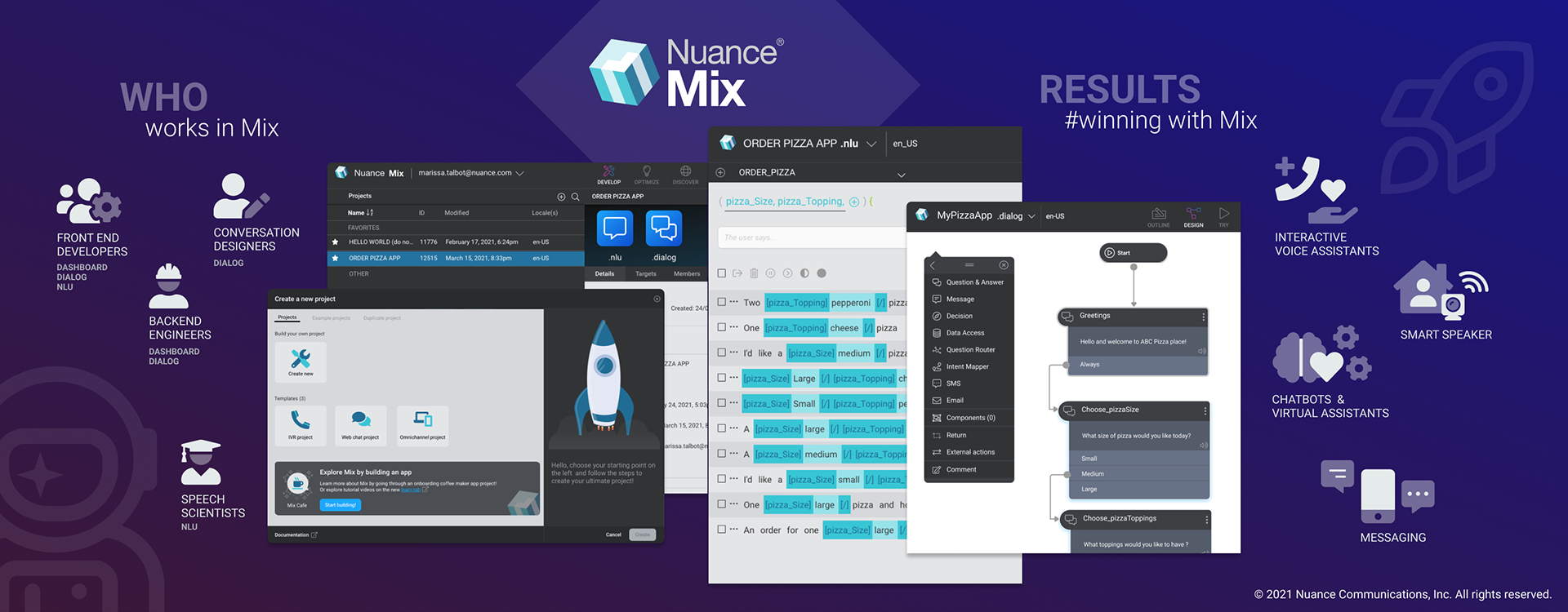Check the An order for one sample
This screenshot has width=1568, height=612.
pyautogui.click(x=721, y=530)
